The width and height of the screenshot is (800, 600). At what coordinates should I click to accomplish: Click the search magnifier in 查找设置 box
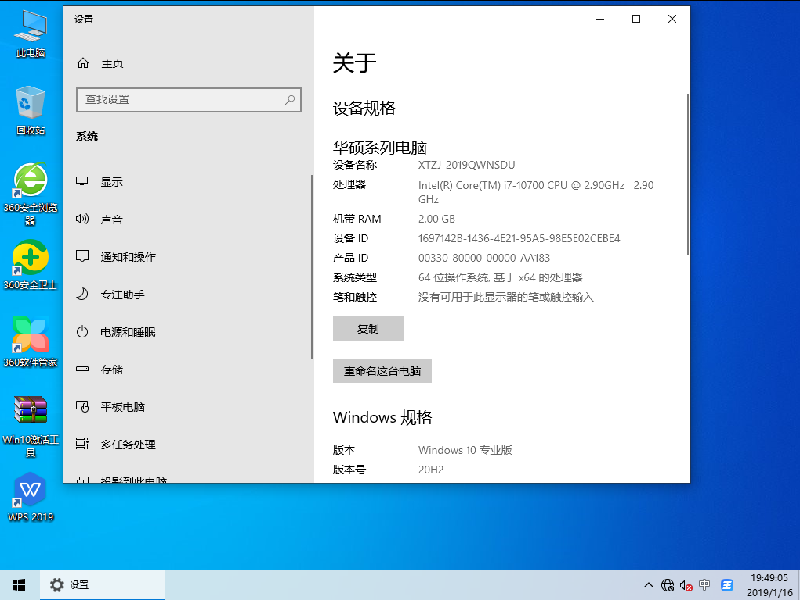[x=290, y=99]
